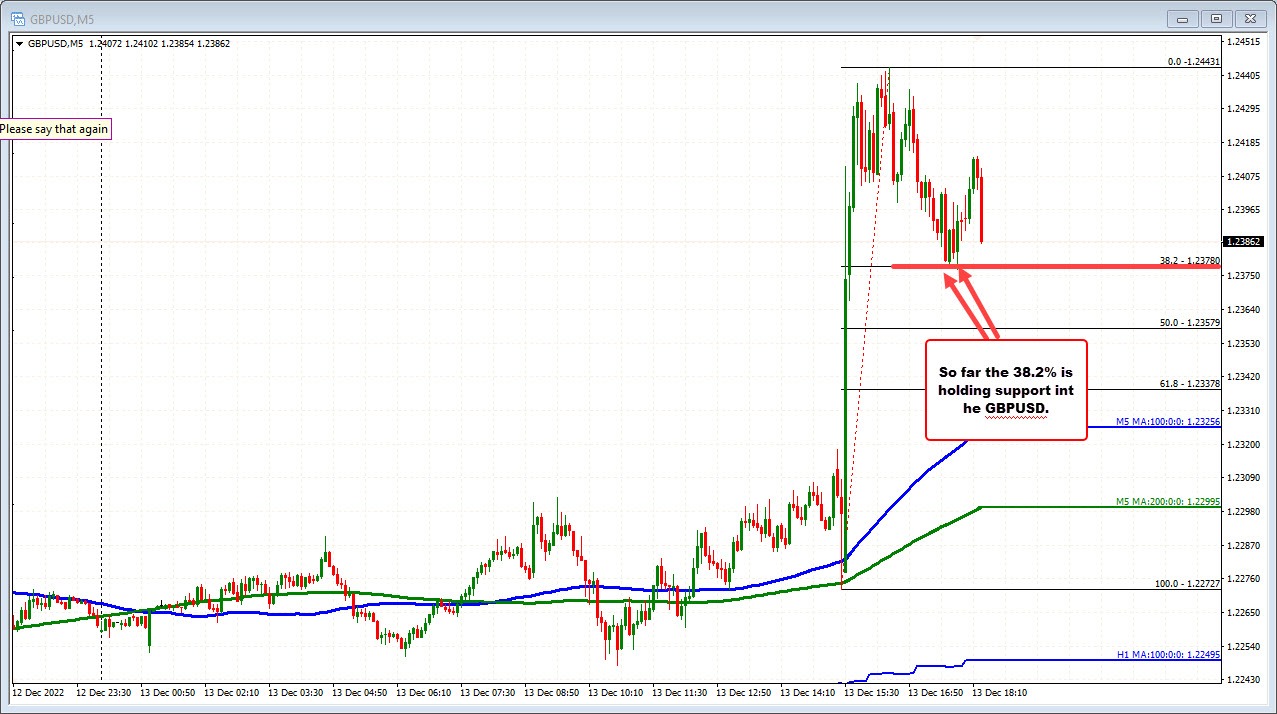Maximize the GBPUSD,M5 chart window
This screenshot has width=1277, height=714.
pos(1217,17)
